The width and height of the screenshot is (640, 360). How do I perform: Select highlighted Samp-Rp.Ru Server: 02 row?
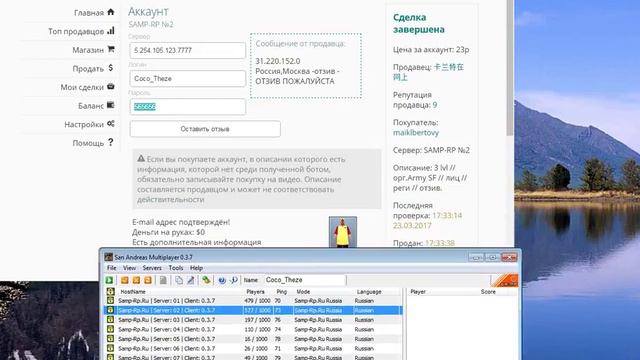click(x=253, y=310)
